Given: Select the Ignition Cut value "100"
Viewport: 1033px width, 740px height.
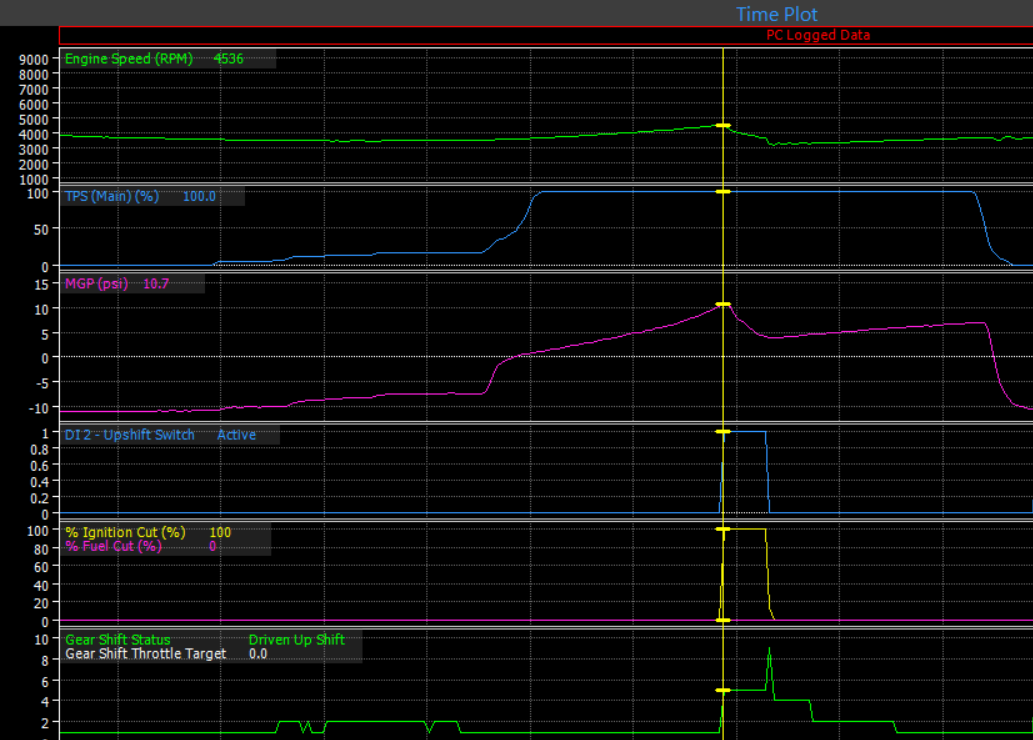Looking at the screenshot, I should (220, 532).
